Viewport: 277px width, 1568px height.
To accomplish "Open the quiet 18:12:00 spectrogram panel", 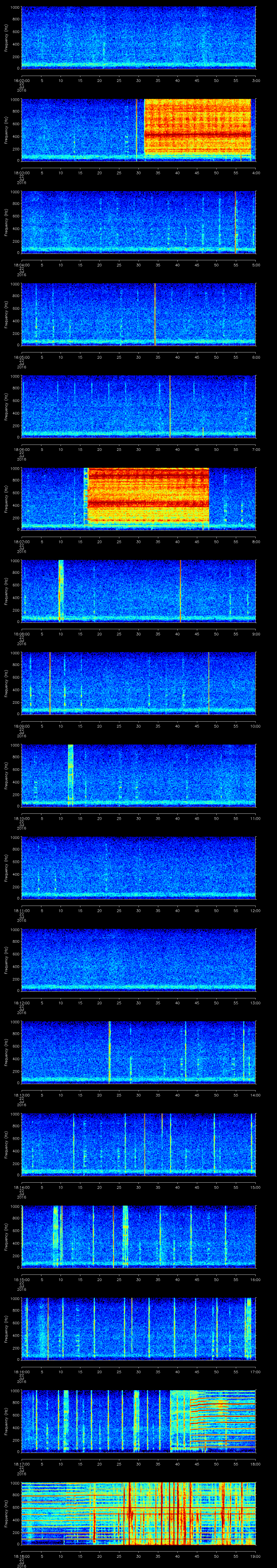I will click(x=138, y=959).
